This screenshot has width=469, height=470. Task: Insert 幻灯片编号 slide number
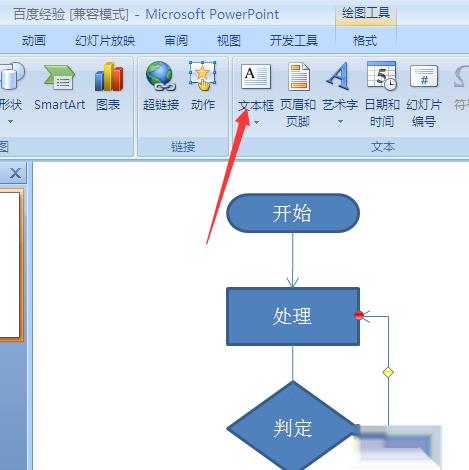point(424,76)
